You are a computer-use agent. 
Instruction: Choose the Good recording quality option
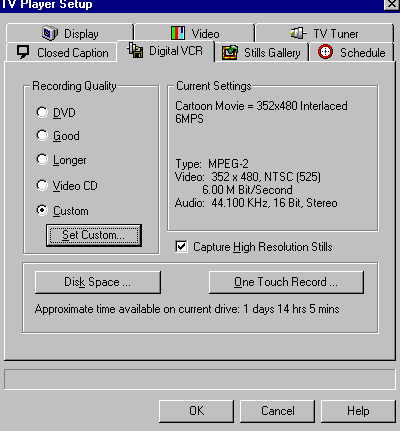[58, 136]
